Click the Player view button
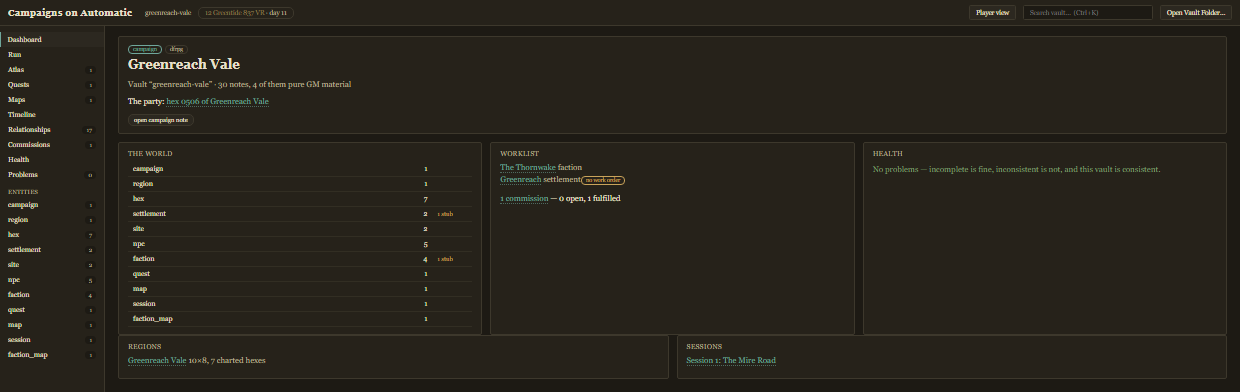The height and width of the screenshot is (392, 1240). click(x=992, y=12)
